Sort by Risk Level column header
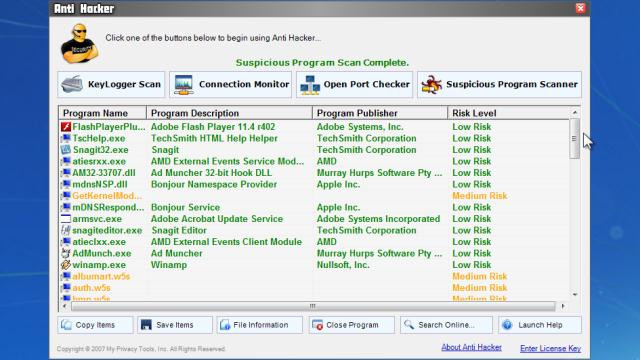Image resolution: width=640 pixels, height=360 pixels. tap(509, 113)
